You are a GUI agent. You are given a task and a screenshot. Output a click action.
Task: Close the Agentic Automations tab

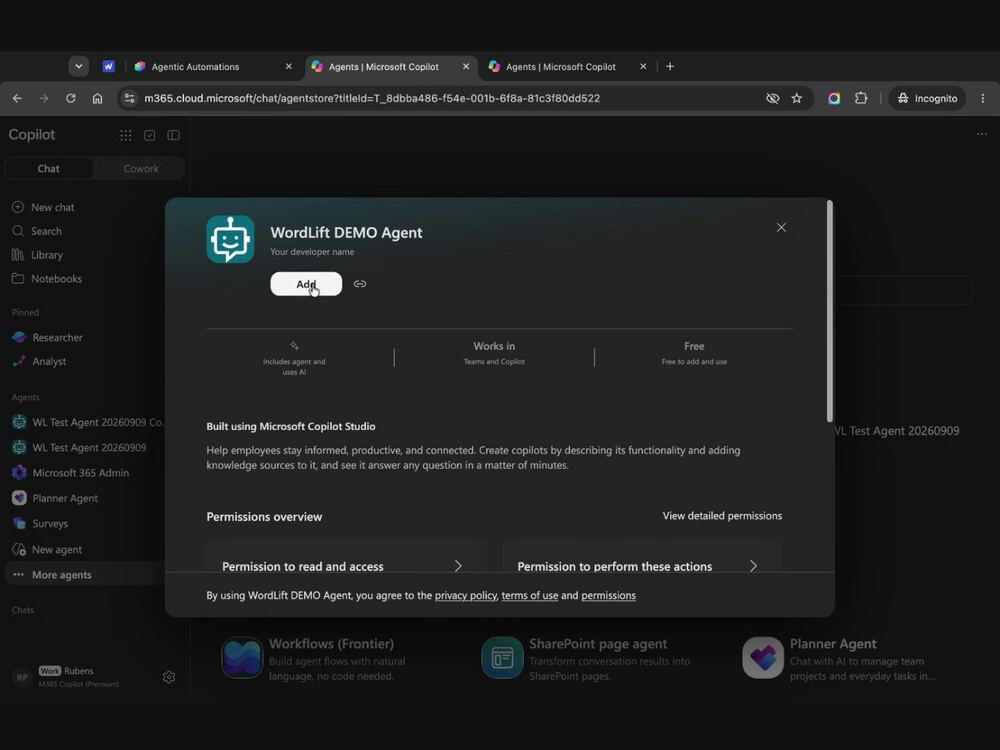[288, 66]
